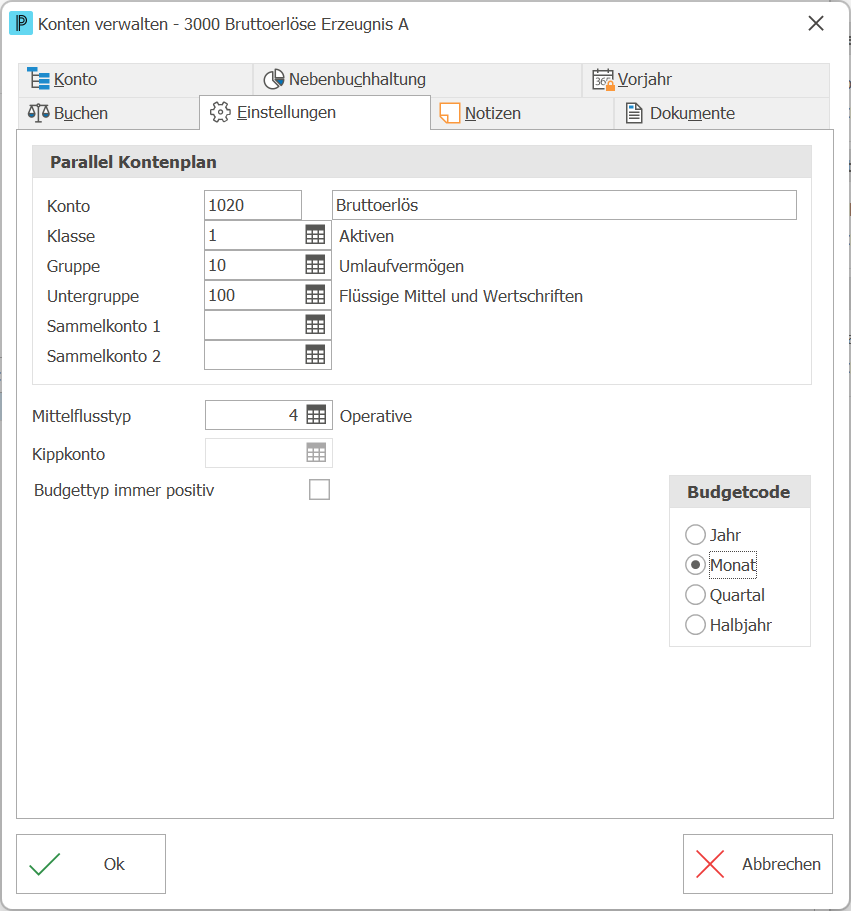Screen dimensions: 851x911
Task: Open lookup table icon for Untergruppe
Action: click(x=315, y=296)
